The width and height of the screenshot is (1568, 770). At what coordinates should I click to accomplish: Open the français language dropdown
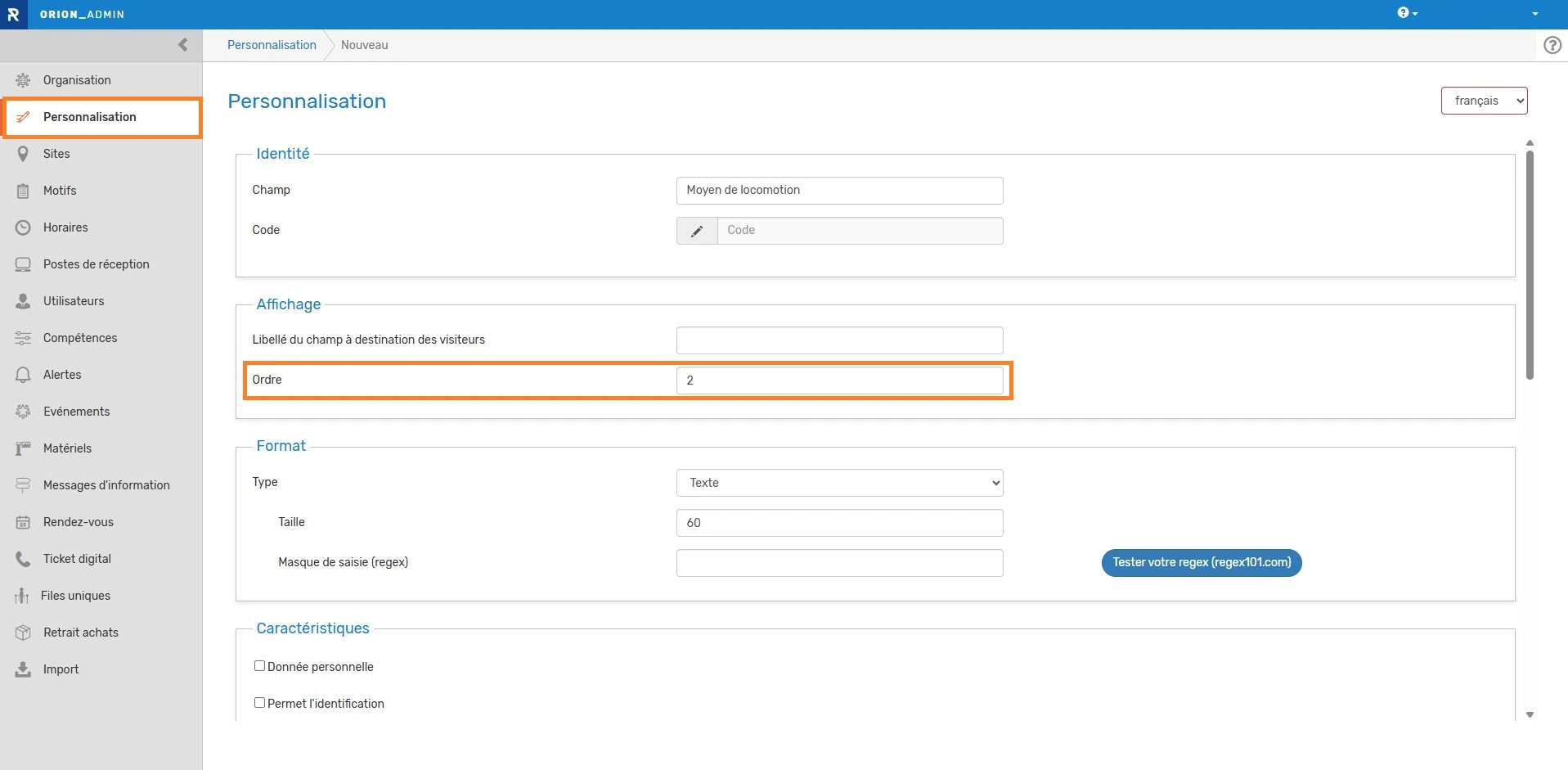[1484, 101]
